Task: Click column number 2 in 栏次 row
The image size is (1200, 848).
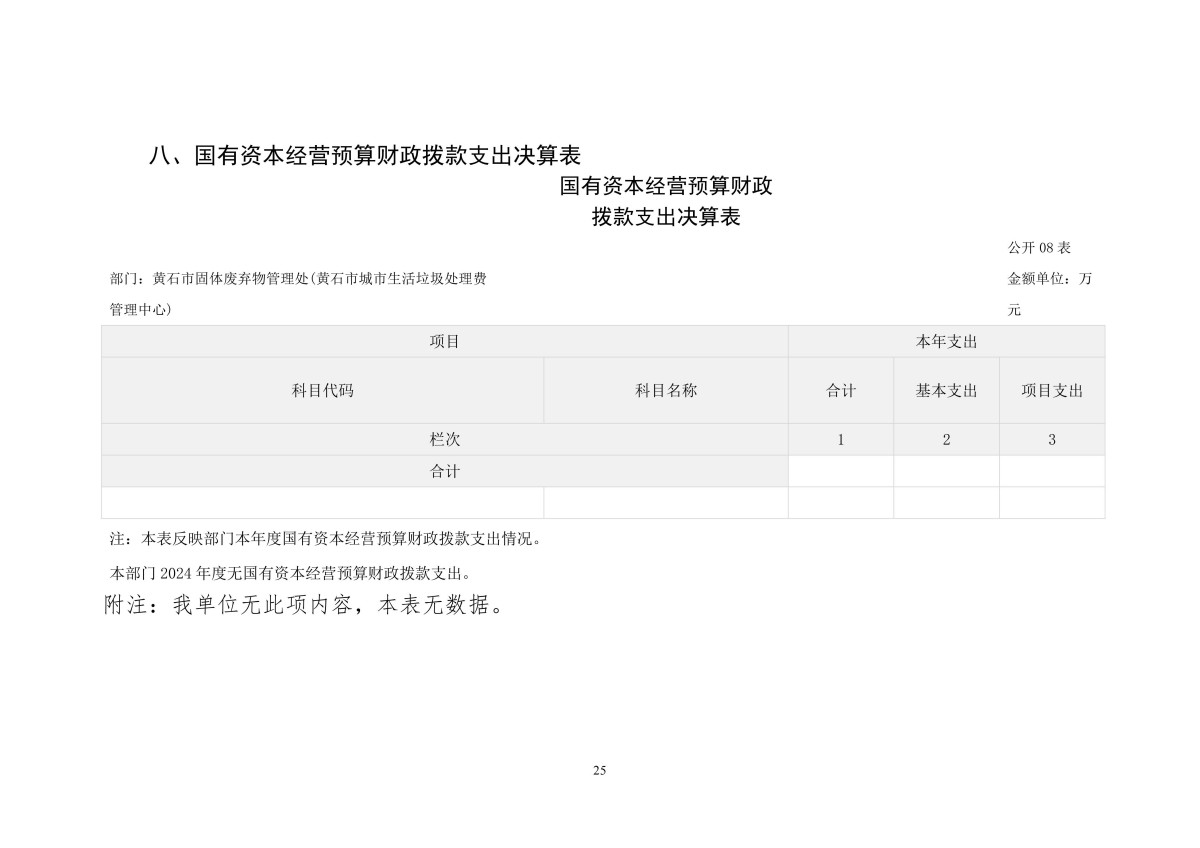Action: [946, 440]
